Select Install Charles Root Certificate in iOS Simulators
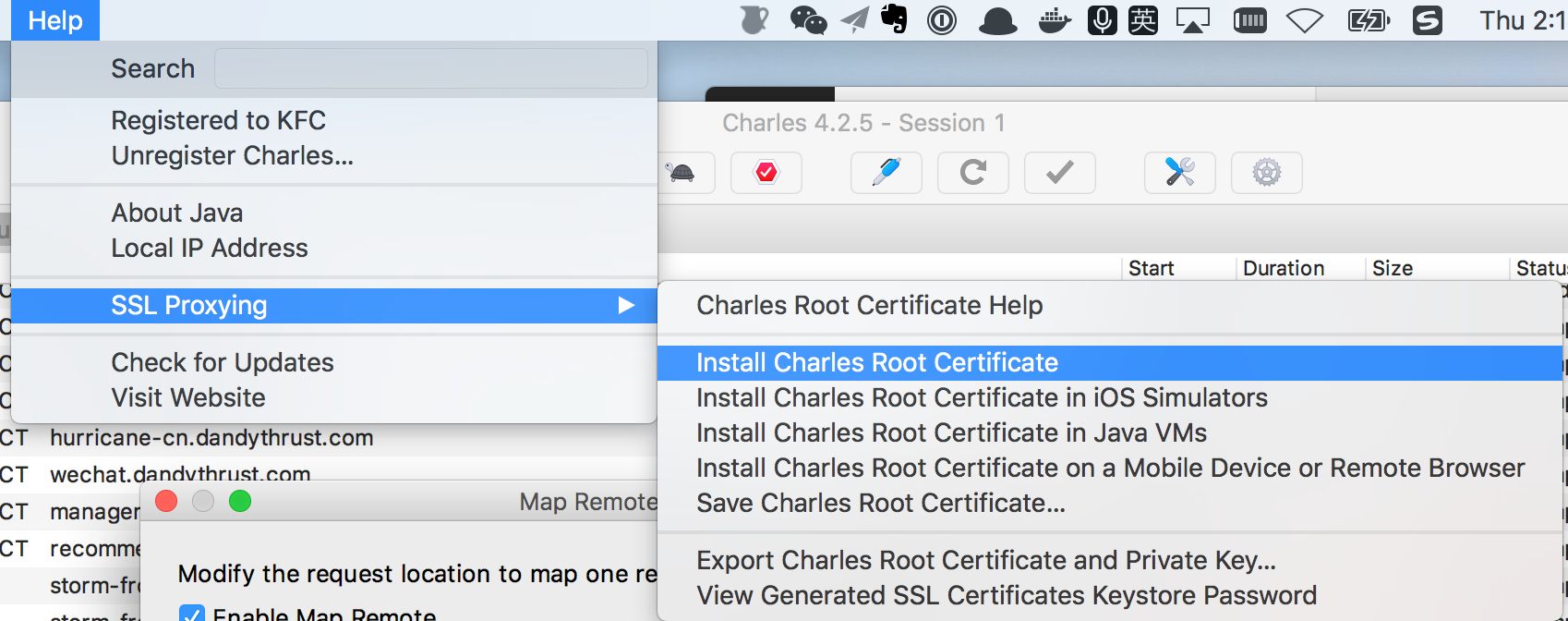 click(1109, 397)
